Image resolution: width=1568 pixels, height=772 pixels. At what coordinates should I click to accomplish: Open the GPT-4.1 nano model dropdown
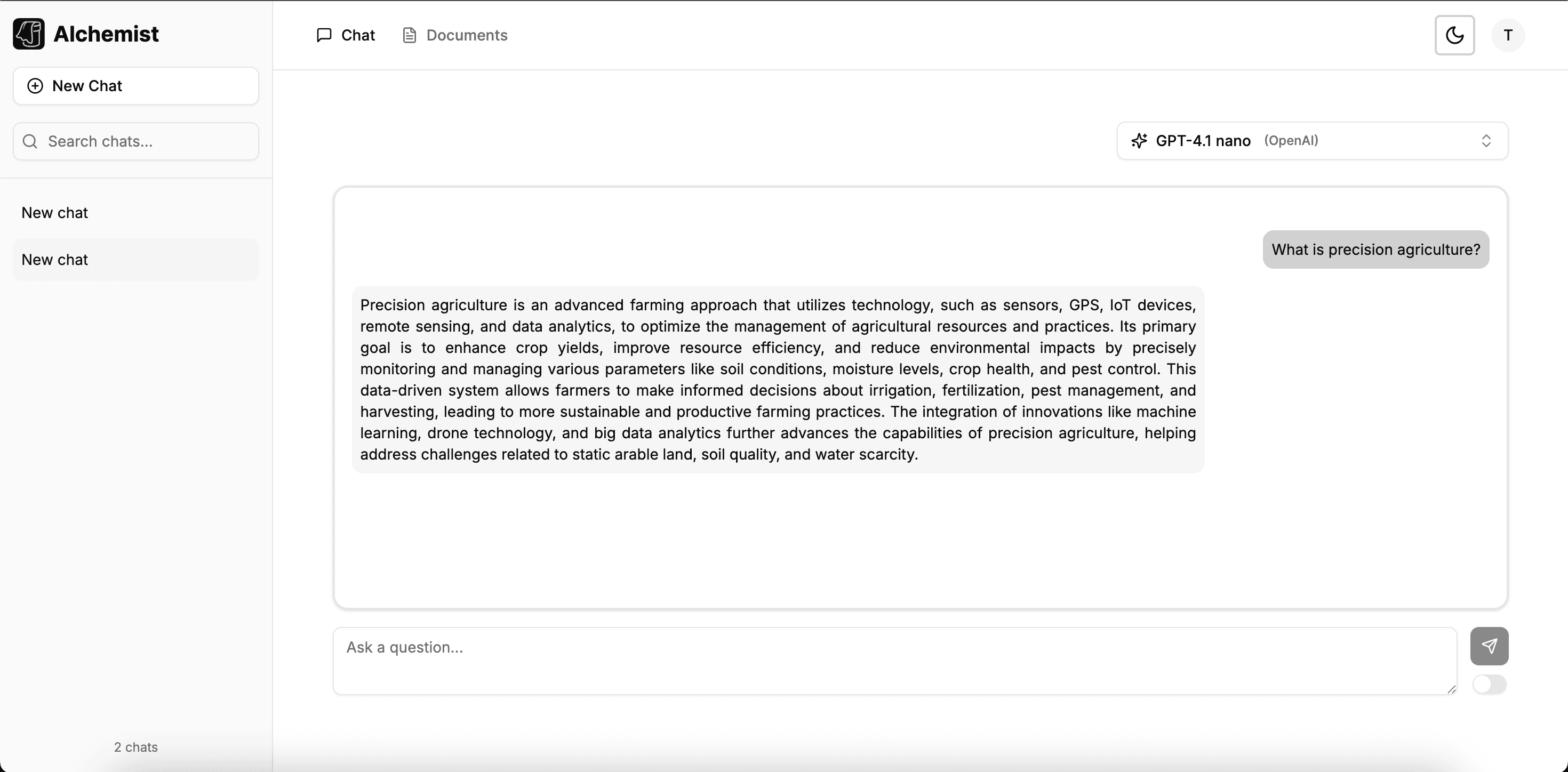click(1312, 141)
